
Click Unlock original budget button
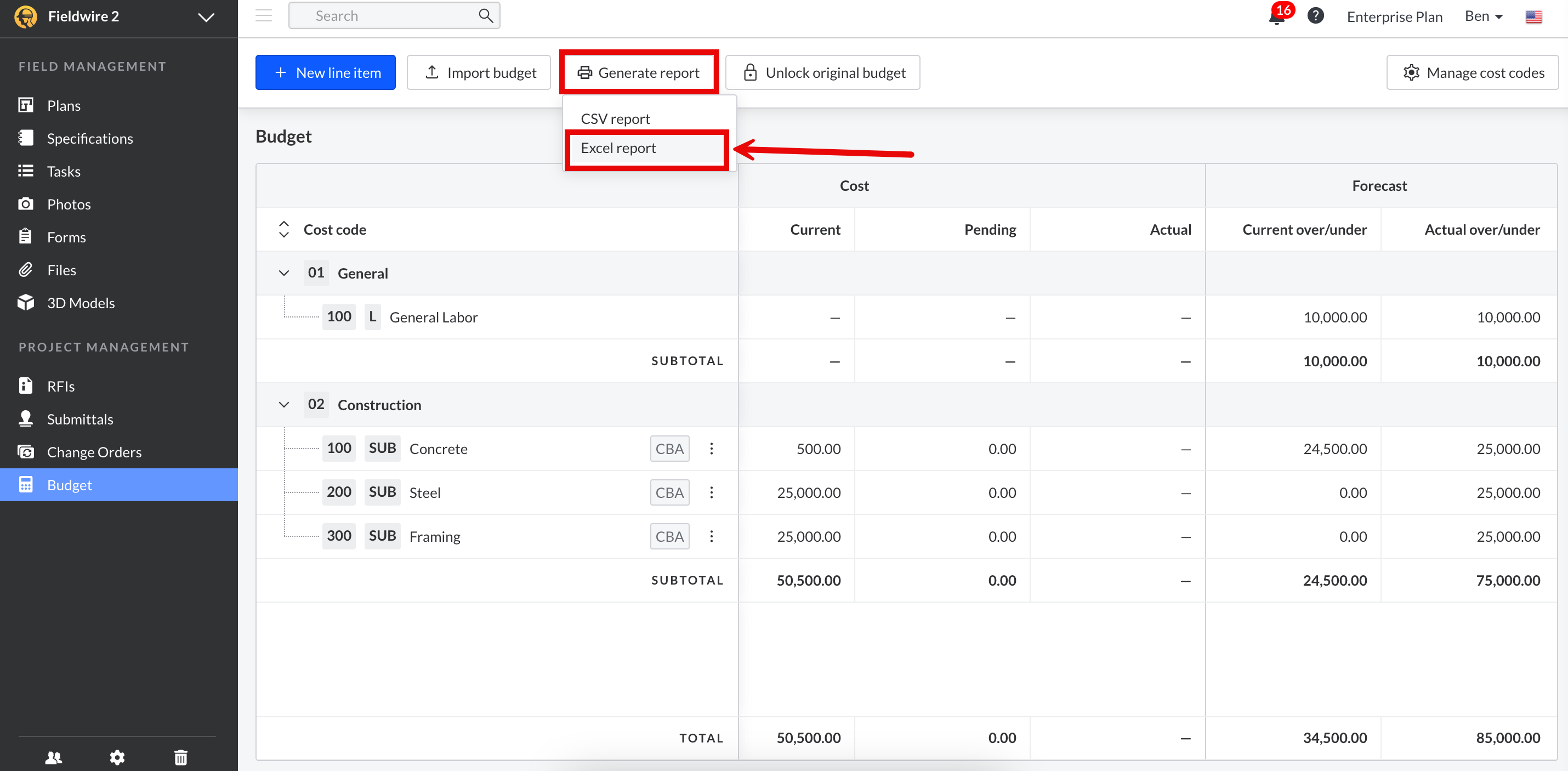click(x=822, y=72)
